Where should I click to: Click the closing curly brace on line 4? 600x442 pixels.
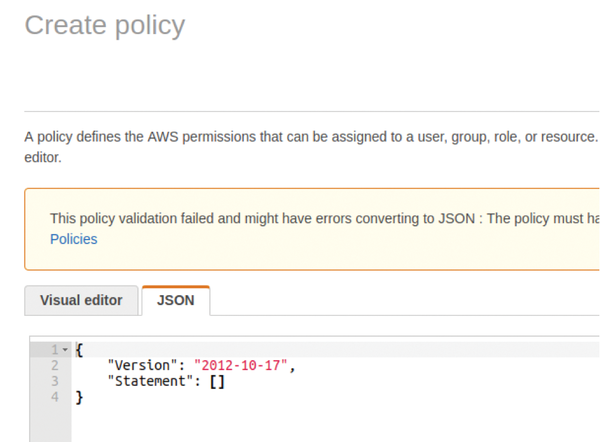point(79,397)
